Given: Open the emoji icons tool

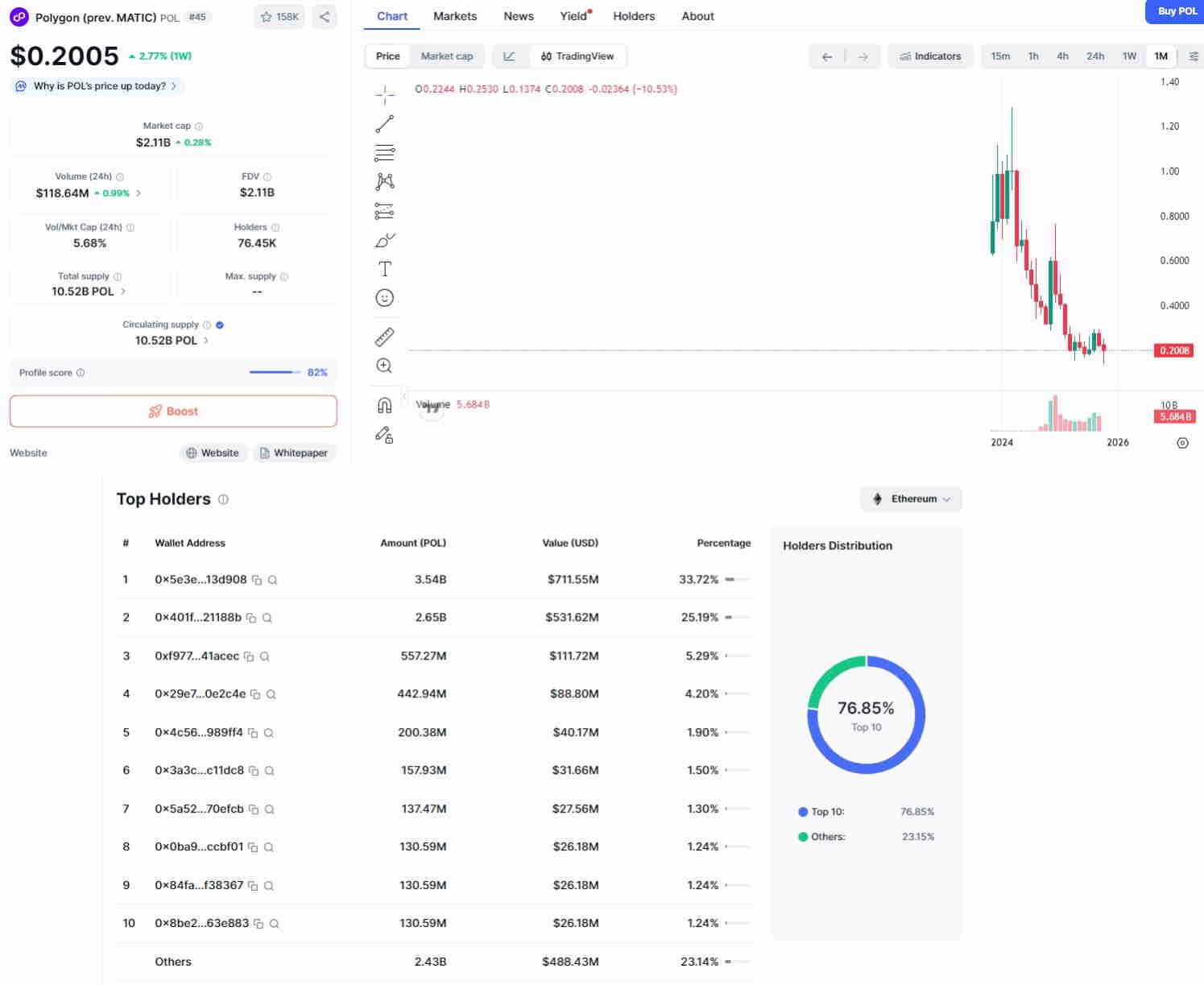Looking at the screenshot, I should (385, 298).
